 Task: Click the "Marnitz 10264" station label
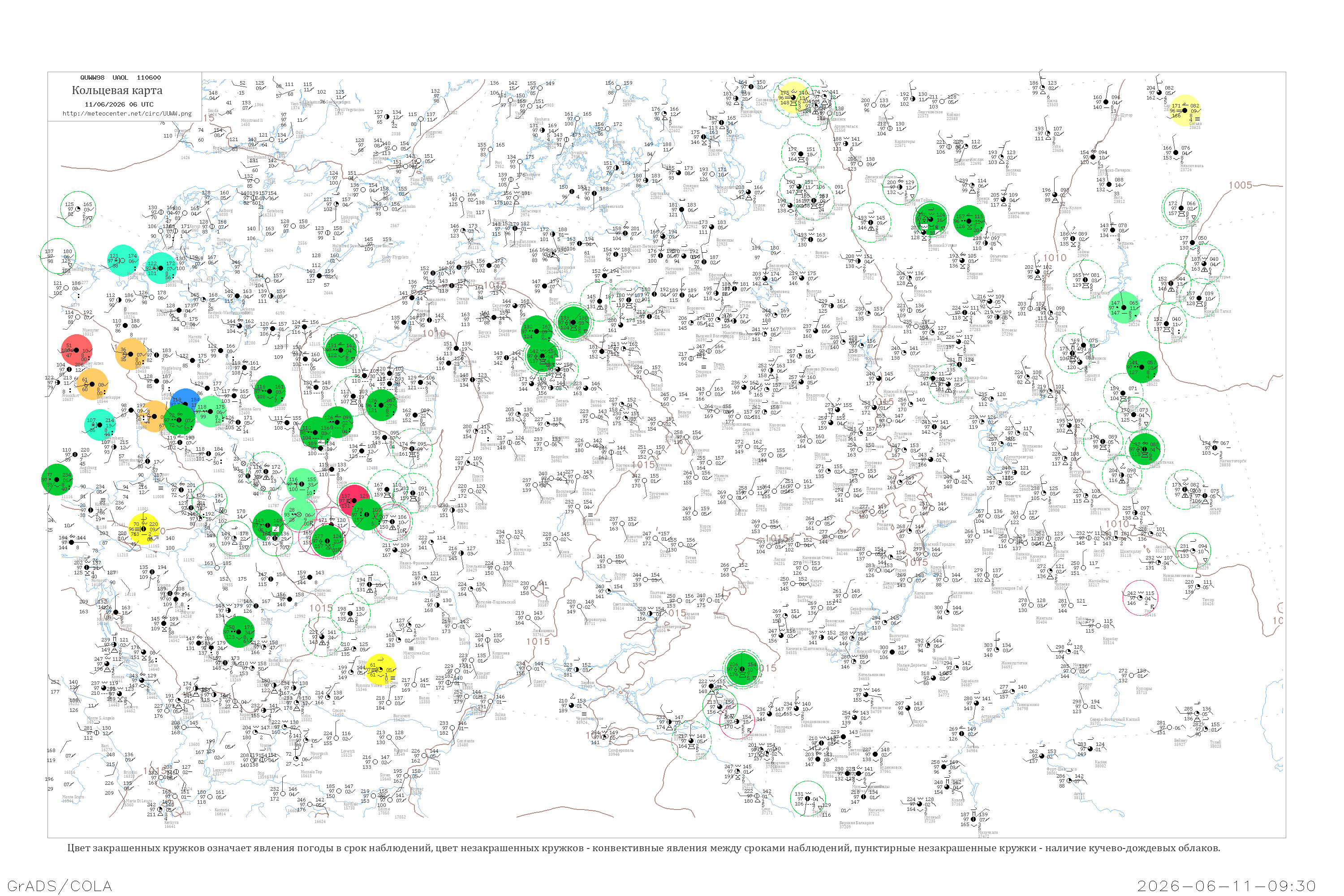tap(195, 339)
